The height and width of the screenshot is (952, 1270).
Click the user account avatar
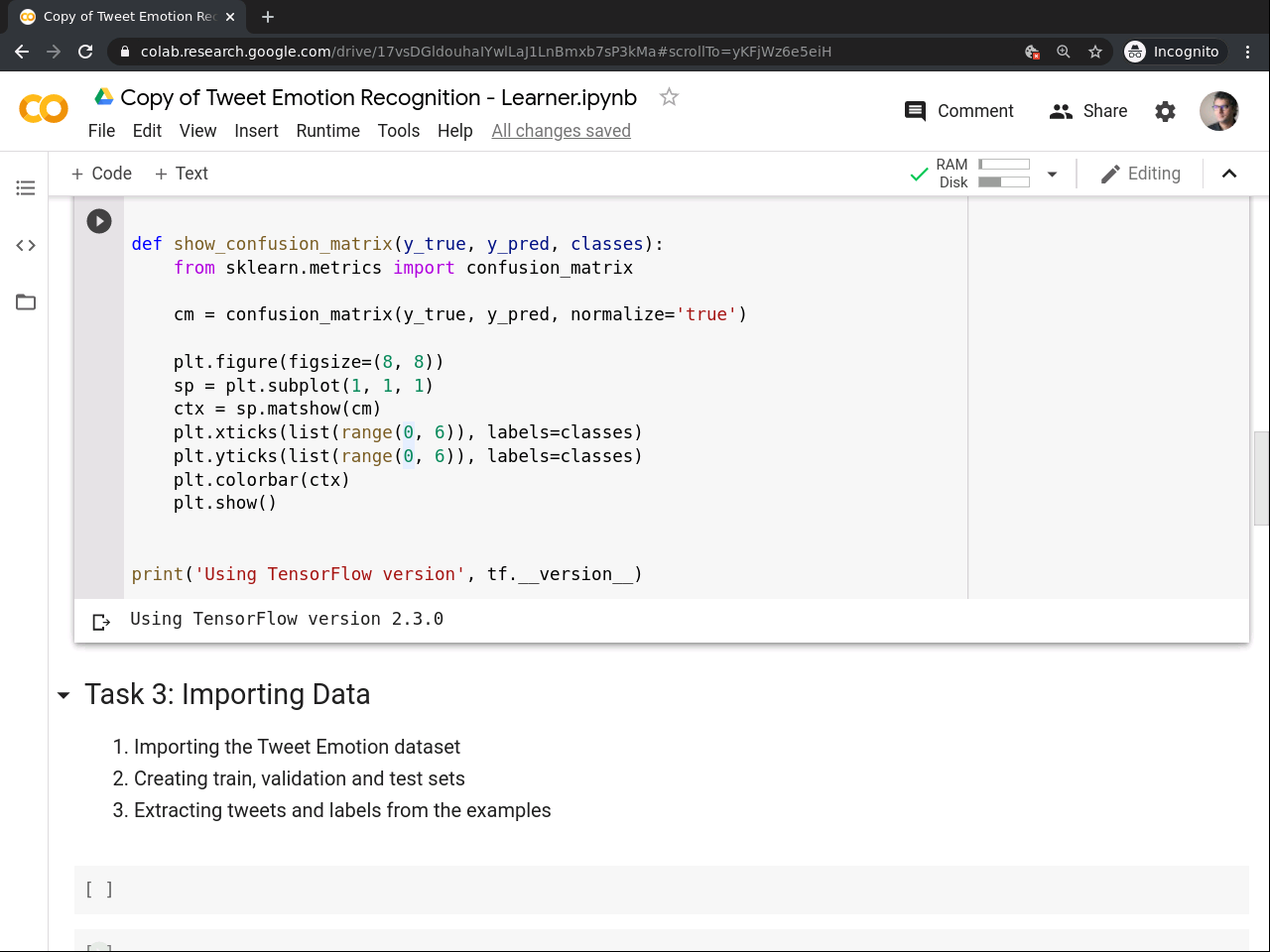[x=1218, y=111]
